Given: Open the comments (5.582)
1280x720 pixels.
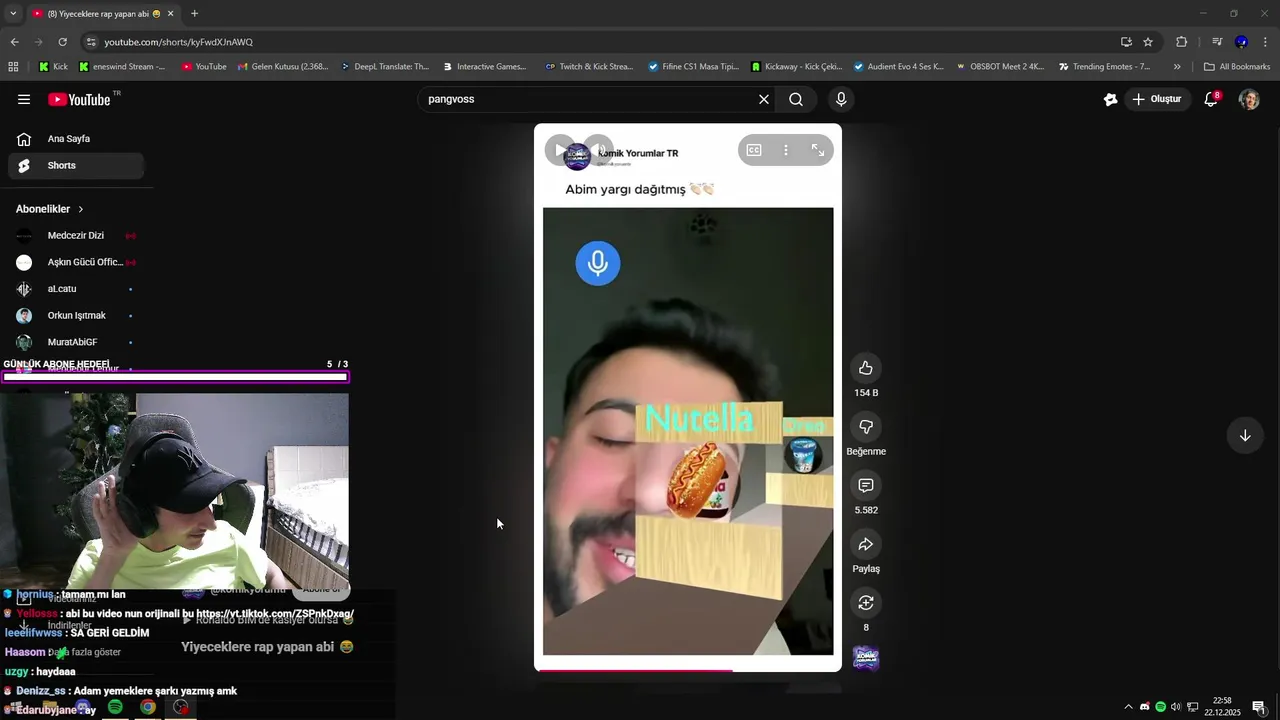Looking at the screenshot, I should (866, 485).
